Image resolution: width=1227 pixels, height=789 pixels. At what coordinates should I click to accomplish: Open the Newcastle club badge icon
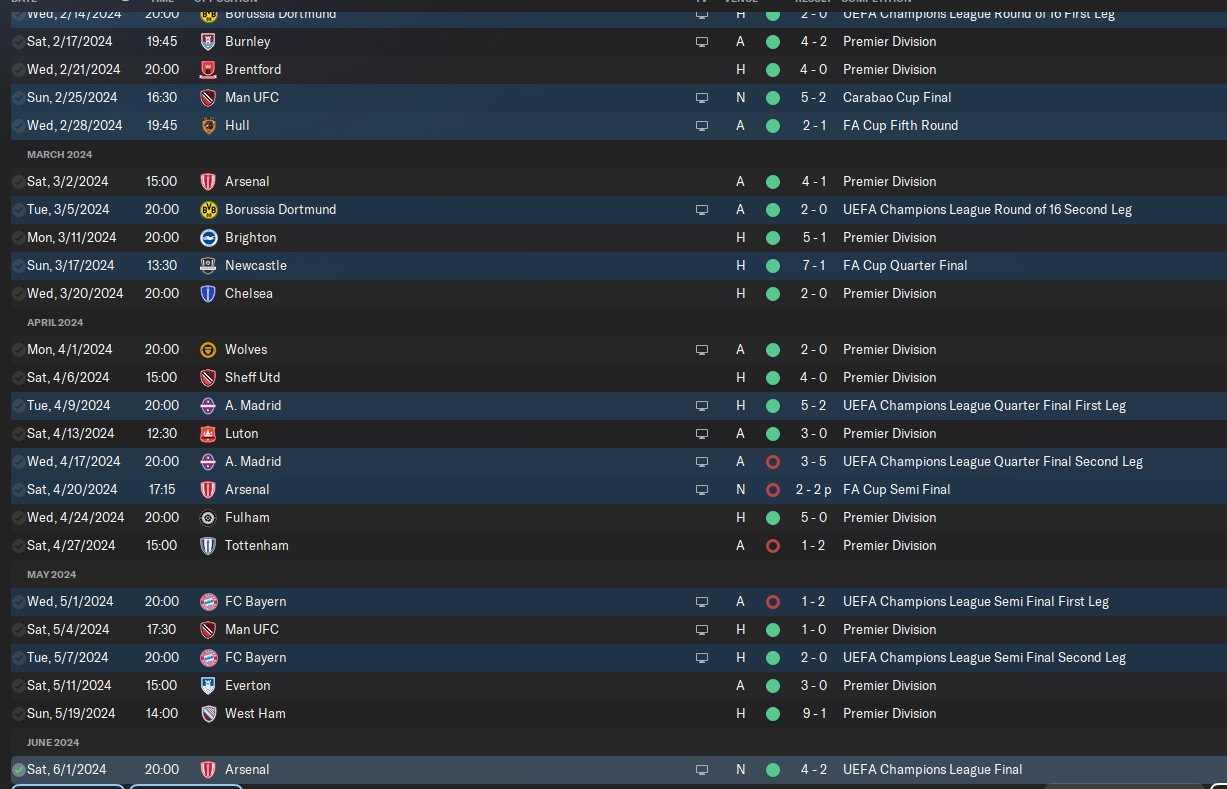coord(208,266)
